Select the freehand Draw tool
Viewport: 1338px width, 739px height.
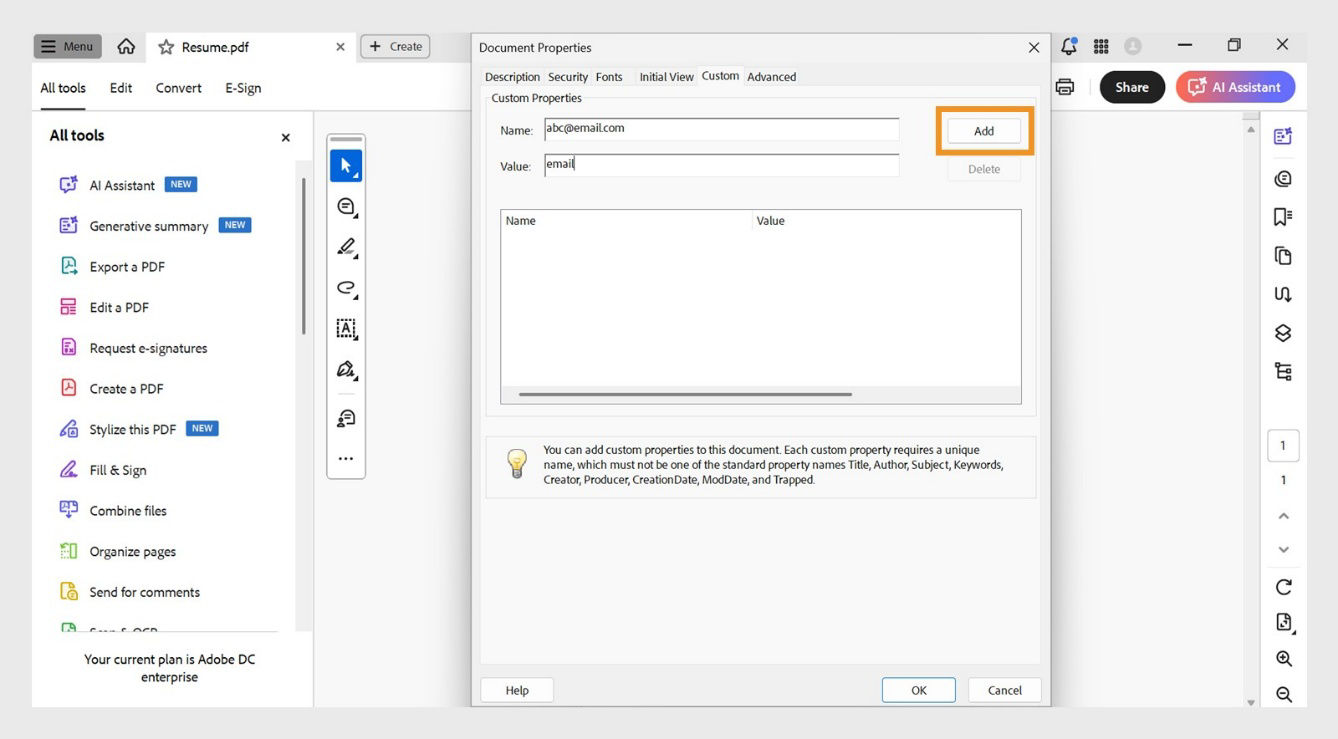[x=345, y=288]
